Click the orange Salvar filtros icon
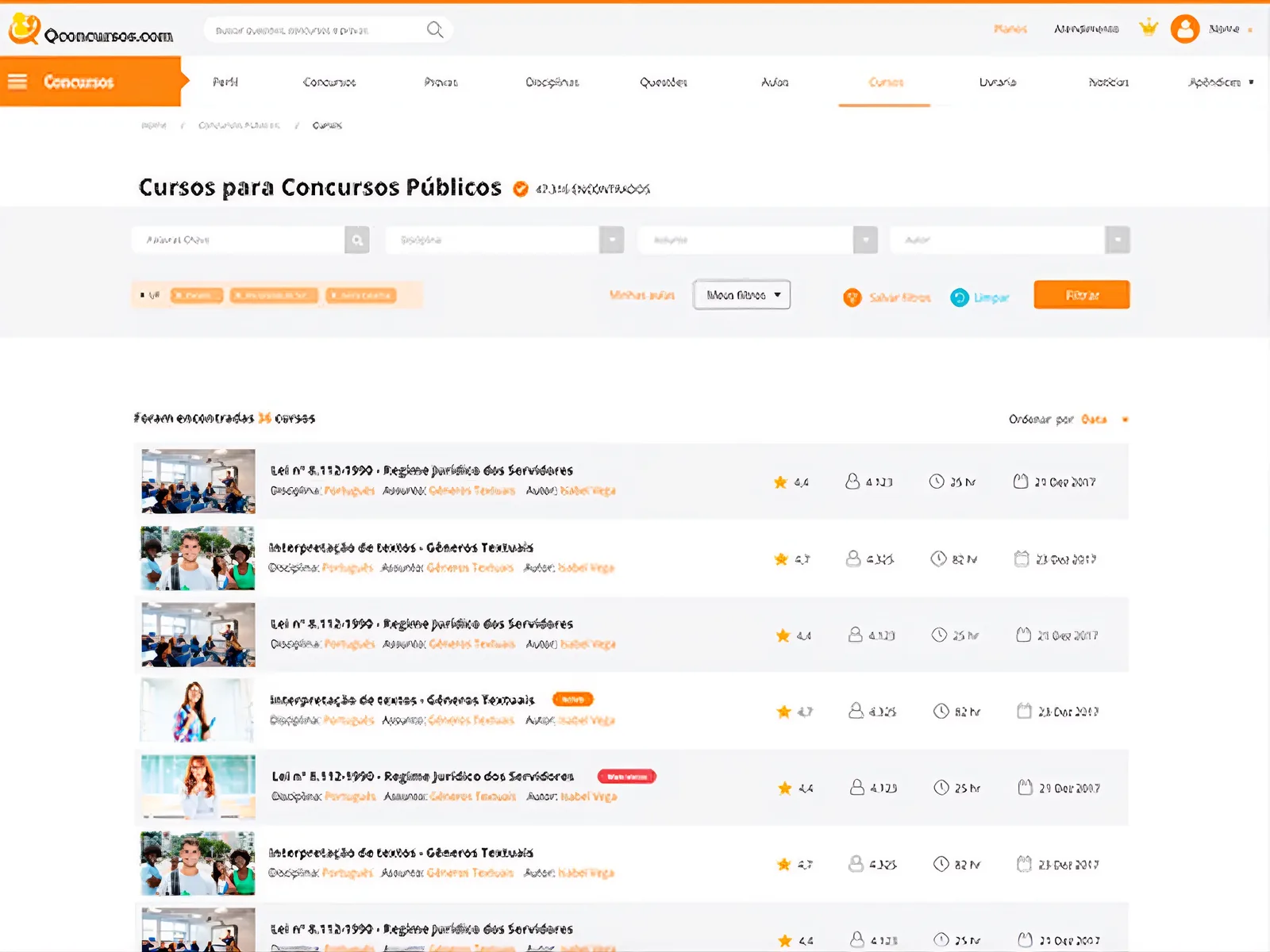The height and width of the screenshot is (952, 1270). 852,297
